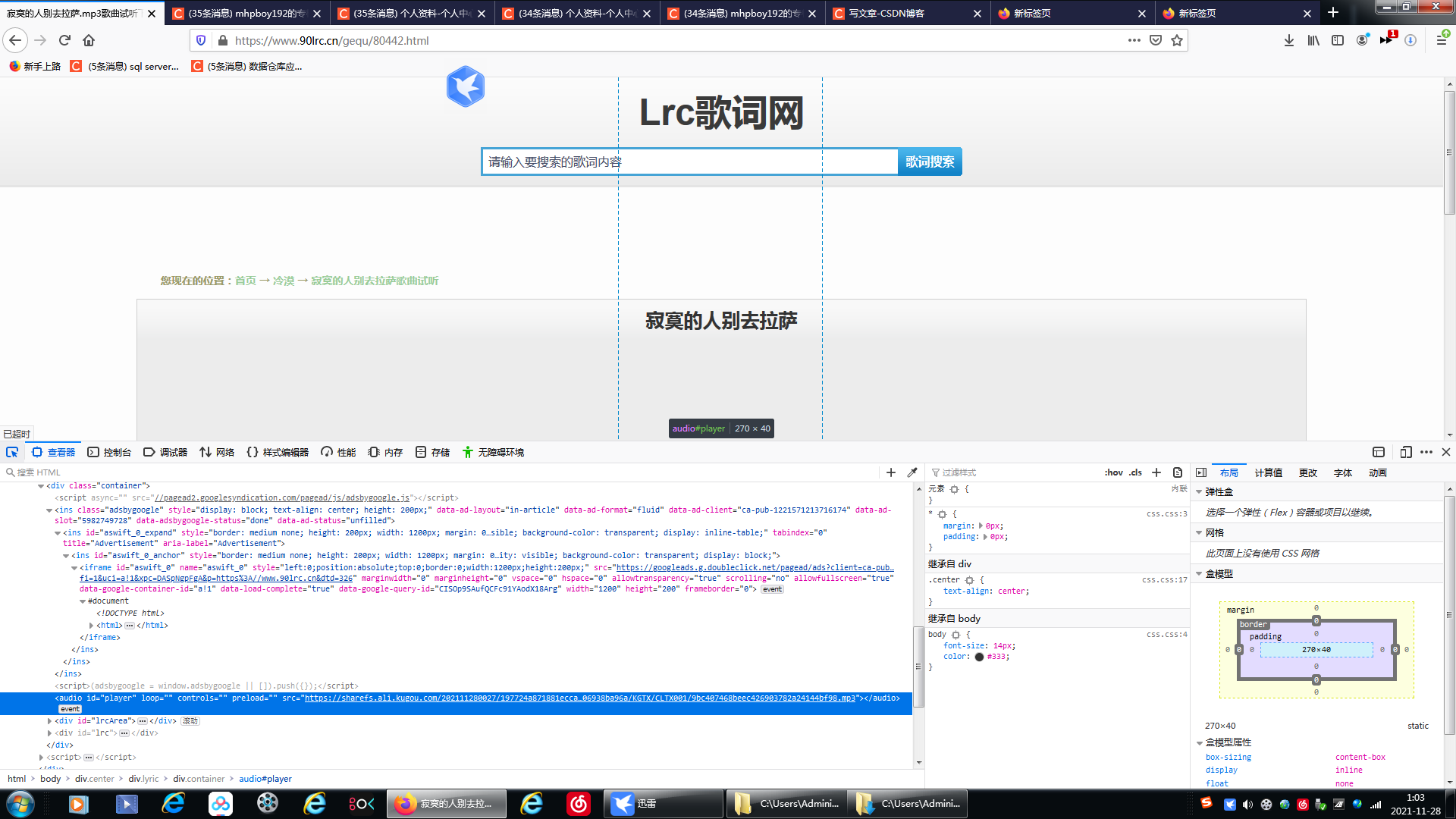1456x819 pixels.
Task: Click the element picker icon in devtools
Action: point(12,452)
